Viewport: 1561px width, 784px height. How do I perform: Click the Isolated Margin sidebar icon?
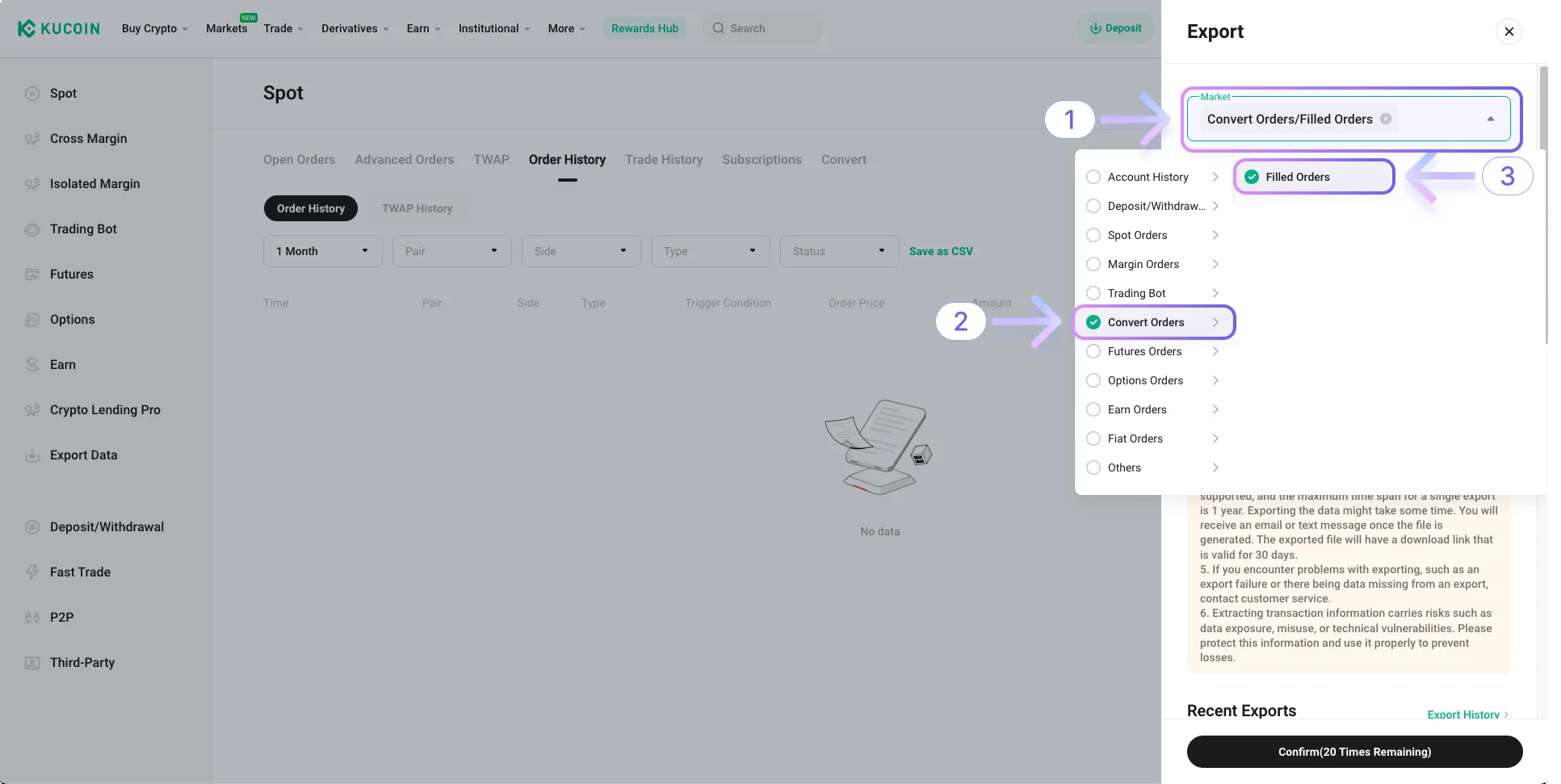click(x=32, y=184)
